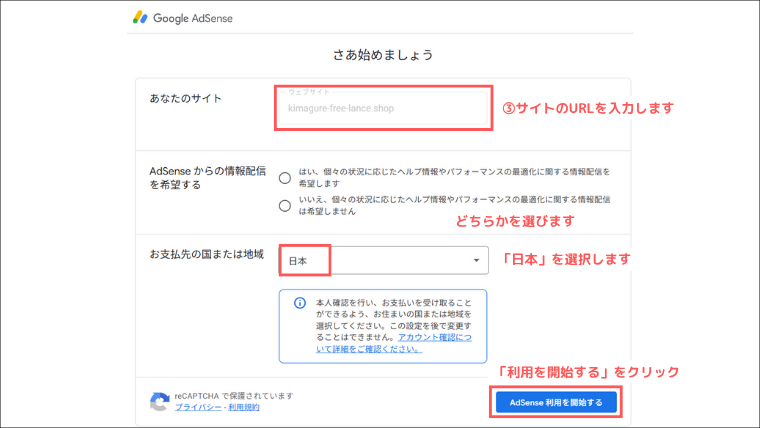Open the アカウント確認について詳細 link
This screenshot has height=428, width=760.
(x=394, y=343)
